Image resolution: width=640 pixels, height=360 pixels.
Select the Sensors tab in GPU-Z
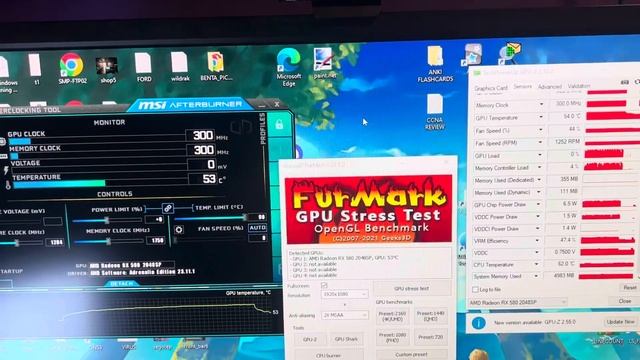tap(522, 87)
